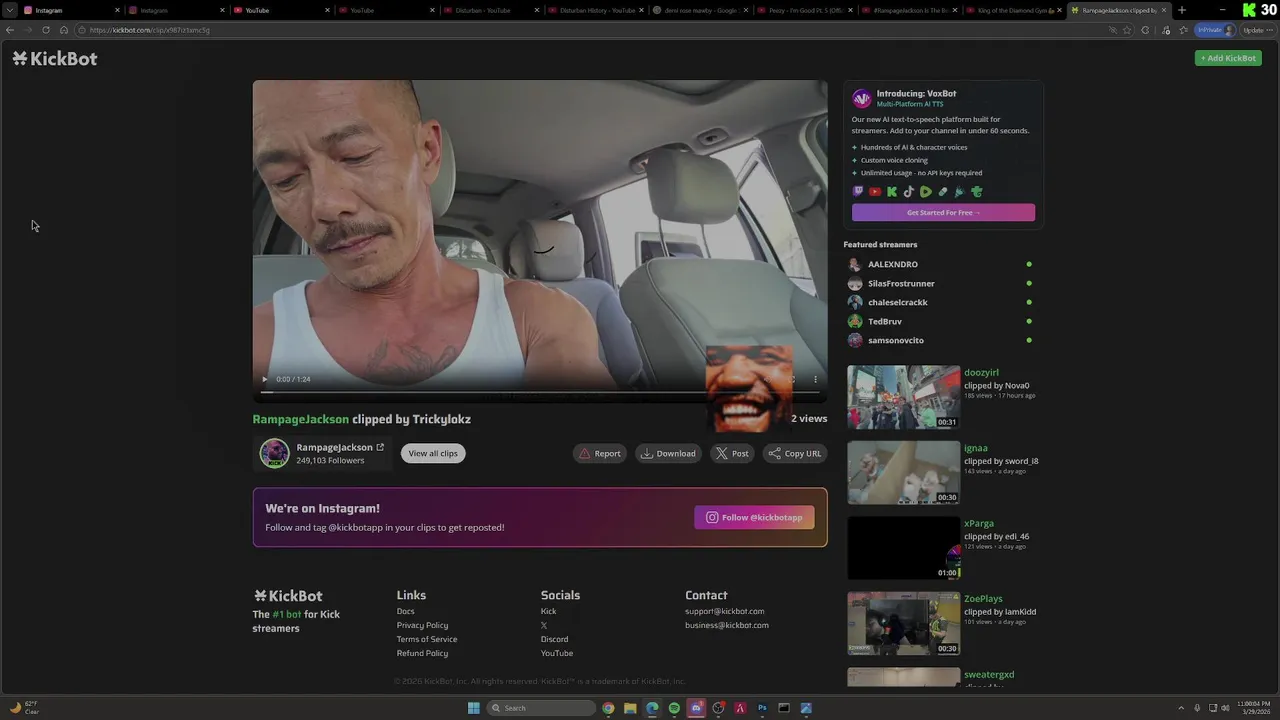Switch to the Google search browser tab
This screenshot has width=1280, height=720.
(698, 10)
